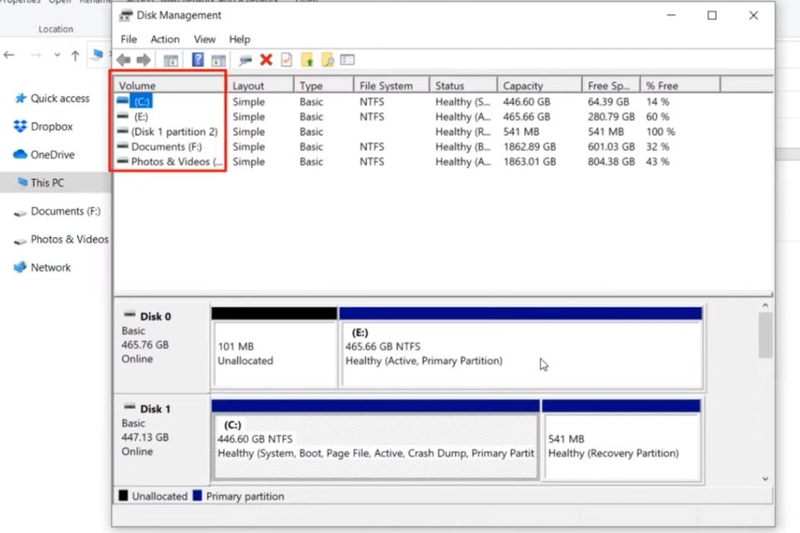Viewport: 800px width, 533px height.
Task: Open the View menu
Action: 204,39
